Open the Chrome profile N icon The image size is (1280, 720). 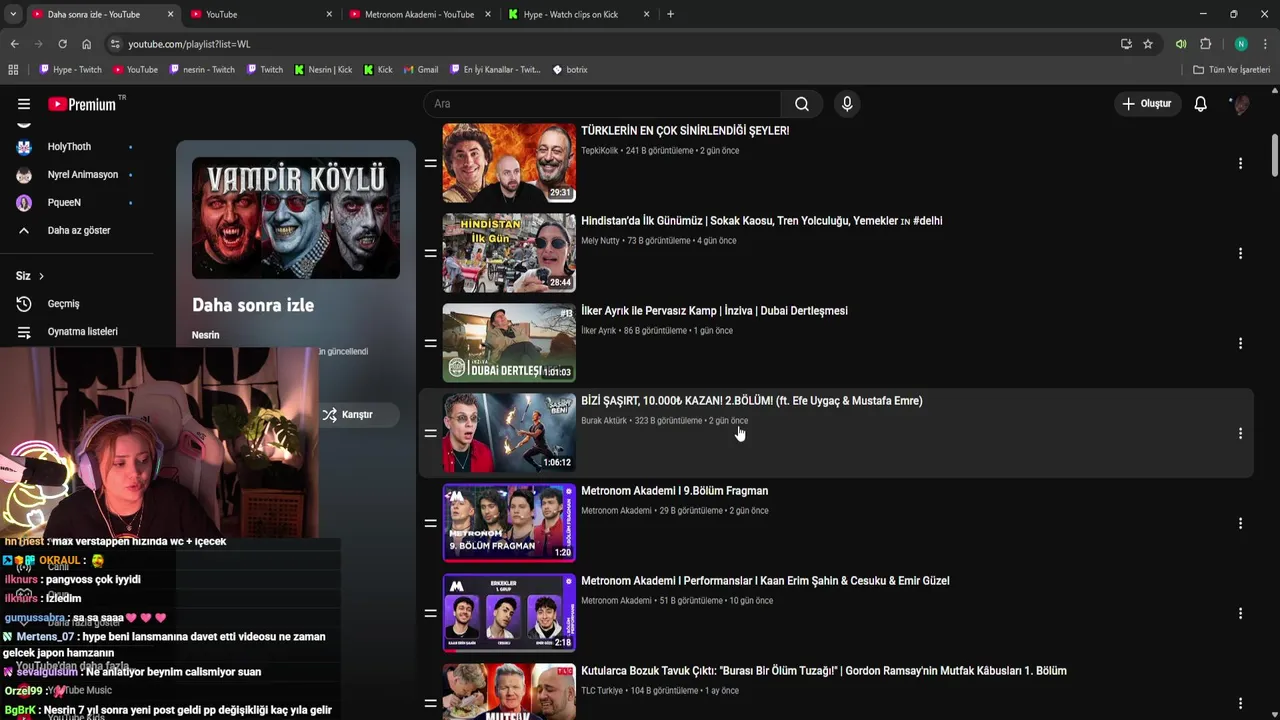click(x=1241, y=44)
